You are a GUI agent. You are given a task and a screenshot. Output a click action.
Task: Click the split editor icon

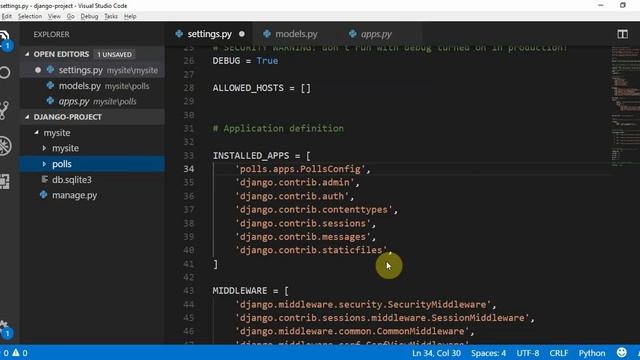click(x=622, y=34)
